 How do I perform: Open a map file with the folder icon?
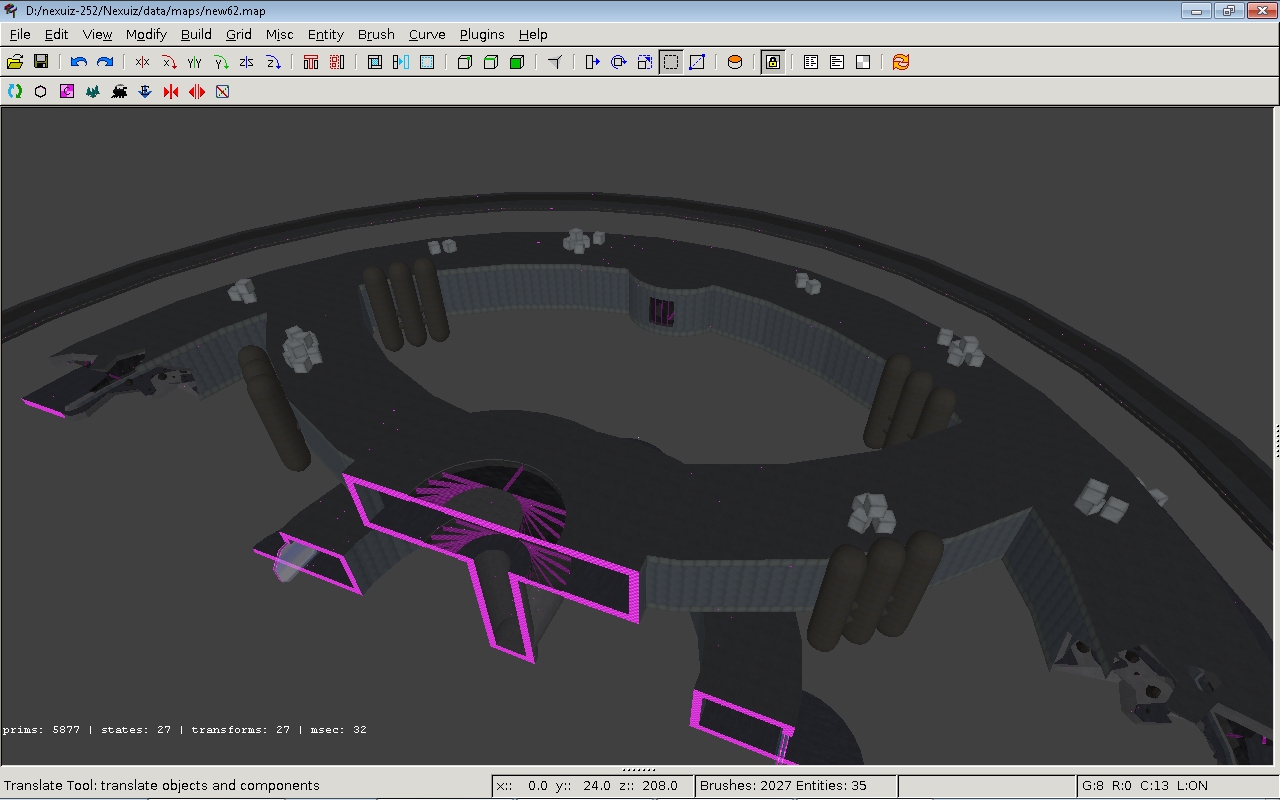[x=15, y=62]
